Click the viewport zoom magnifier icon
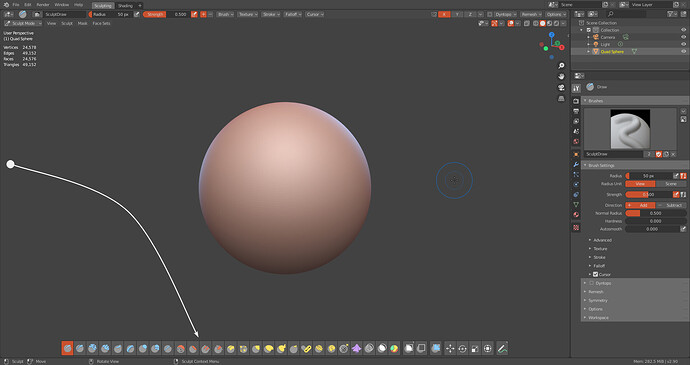Viewport: 690px width, 365px height. [561, 66]
